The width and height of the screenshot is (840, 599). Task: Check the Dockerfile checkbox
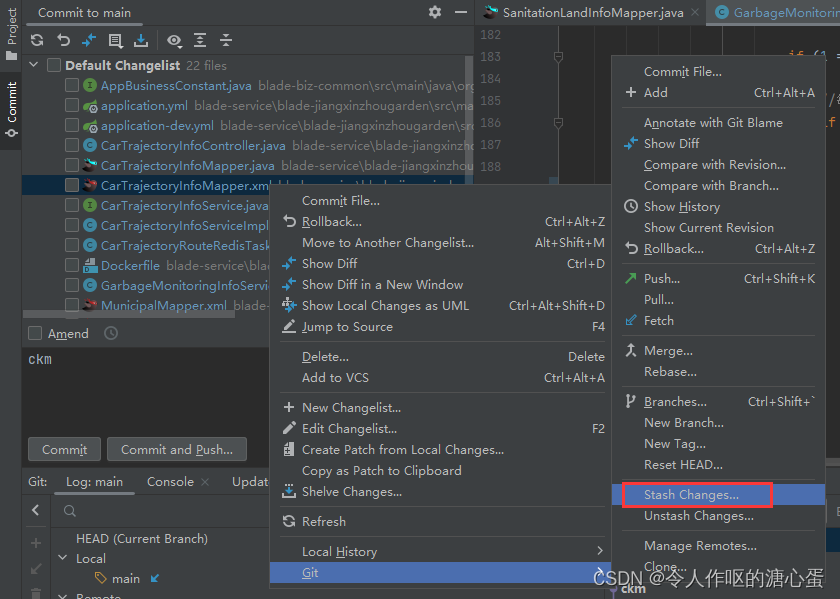pos(72,266)
